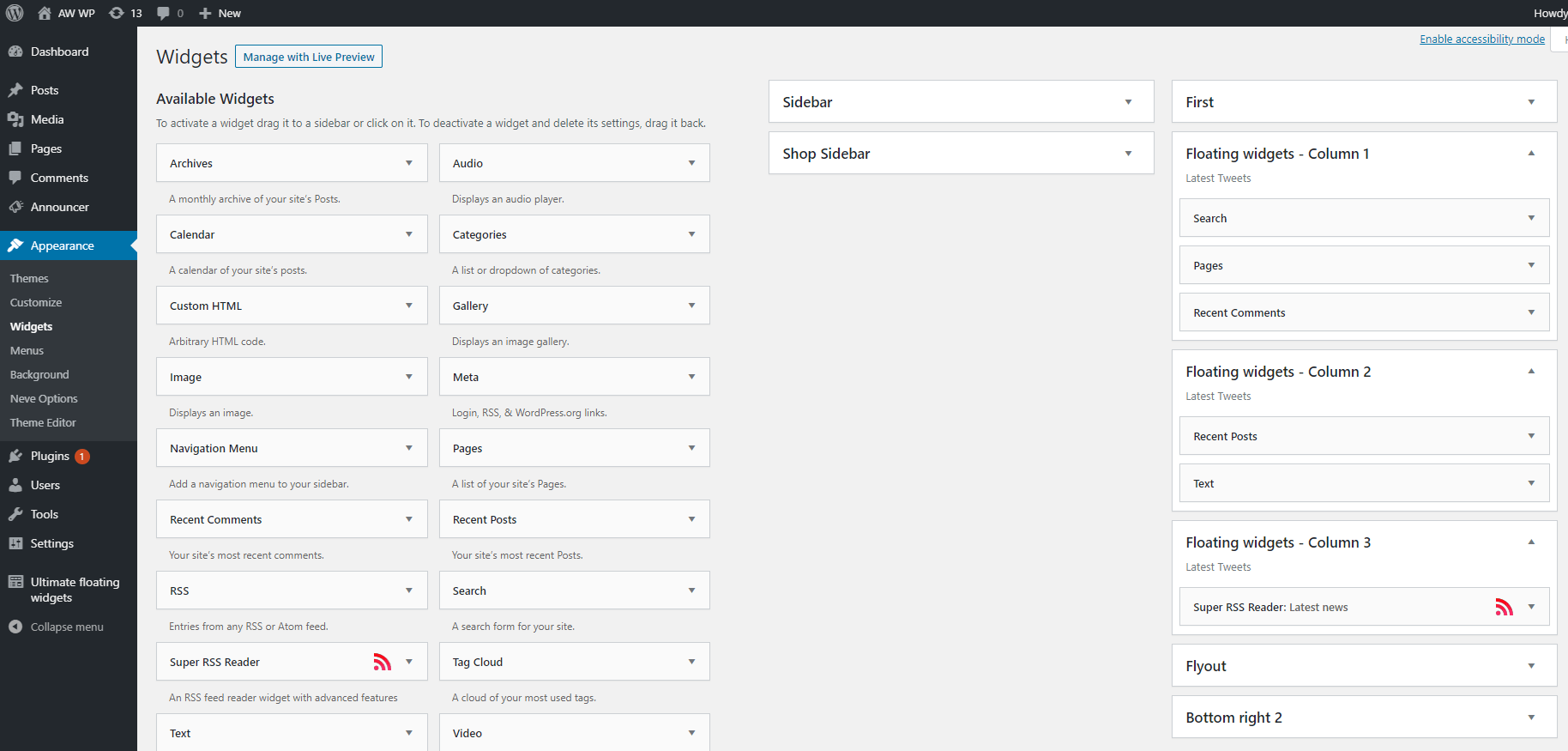The image size is (1568, 751).
Task: Click the WordPress logo icon
Action: pyautogui.click(x=15, y=13)
